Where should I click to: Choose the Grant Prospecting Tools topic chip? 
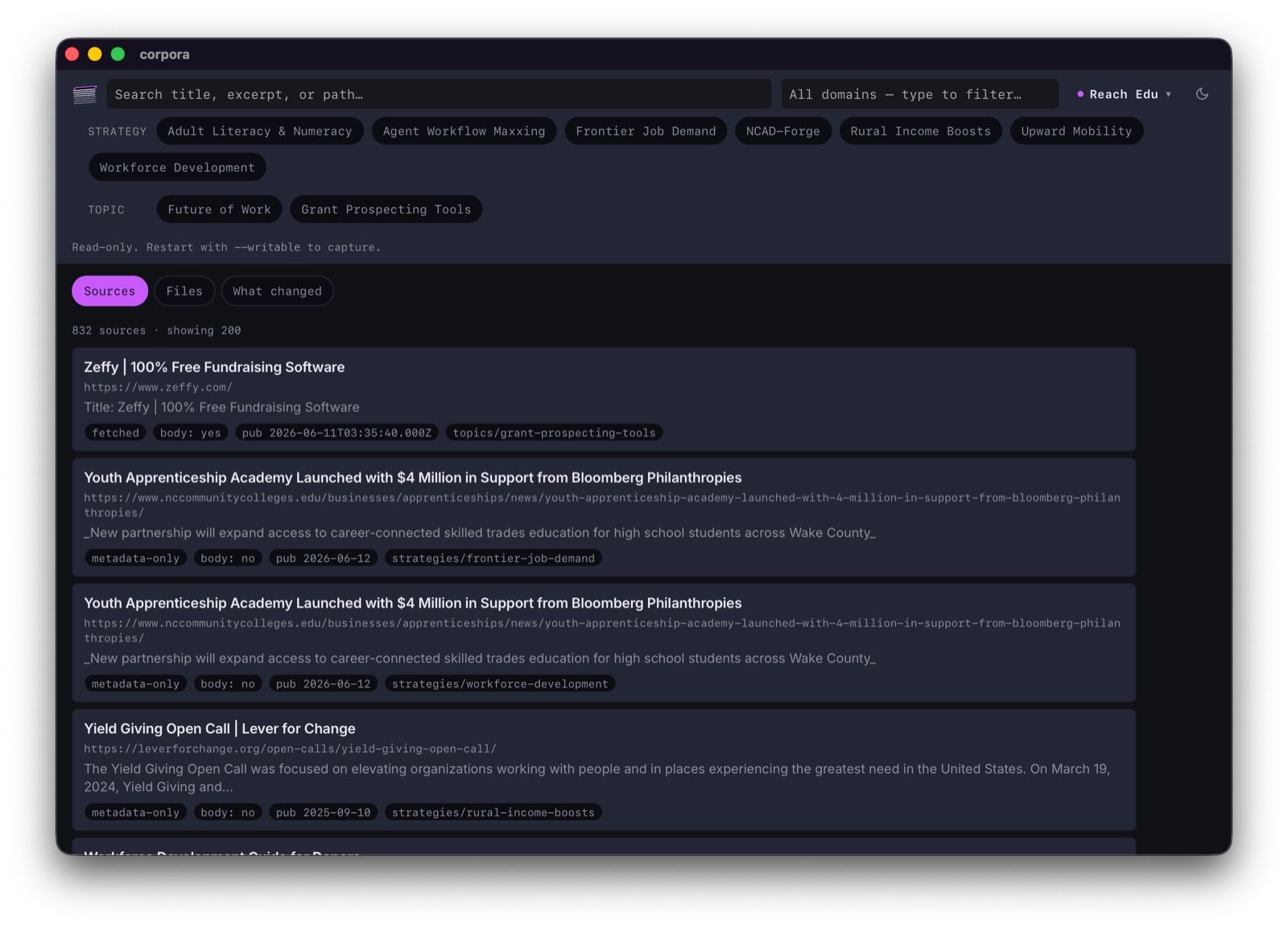pyautogui.click(x=386, y=209)
